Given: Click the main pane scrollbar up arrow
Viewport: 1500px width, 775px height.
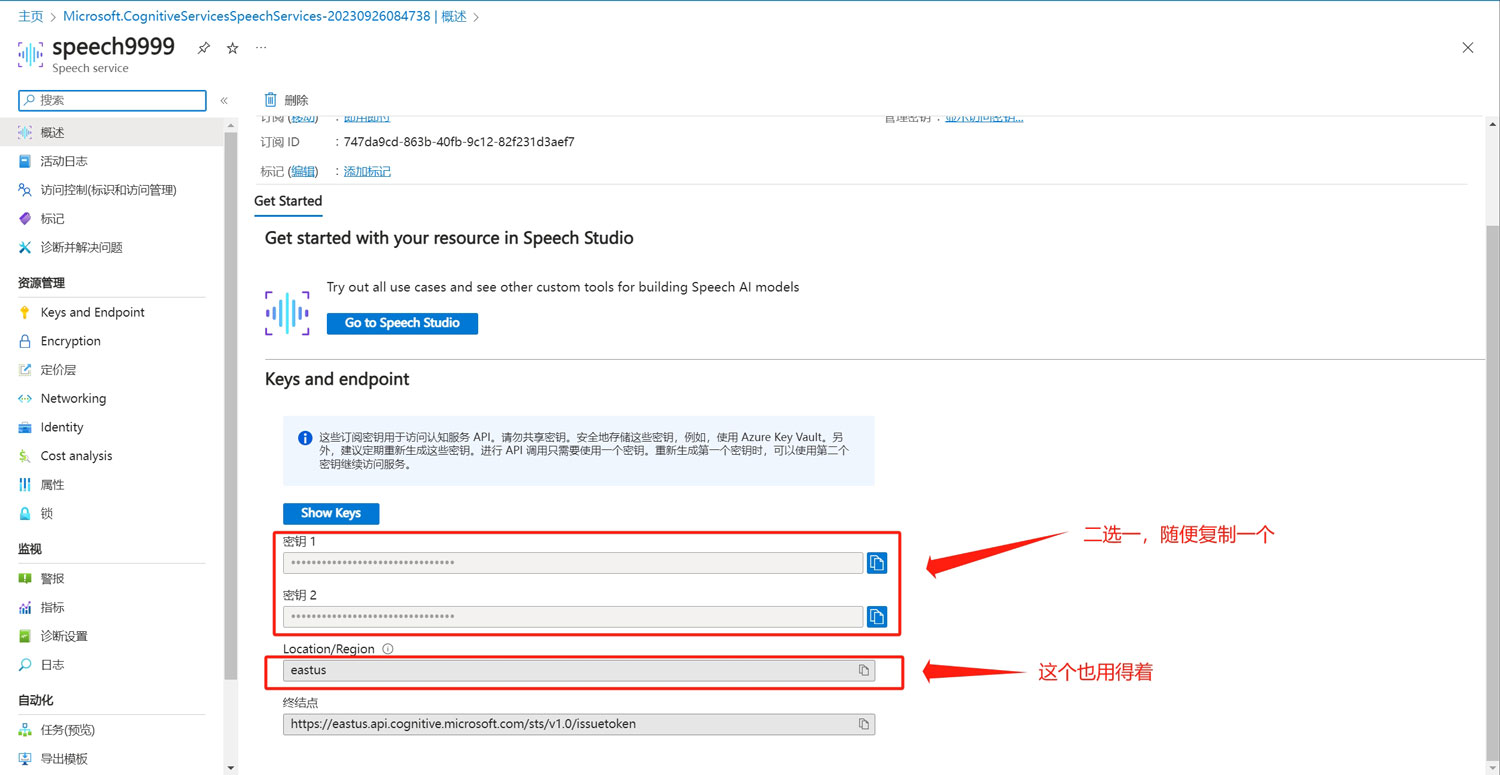Looking at the screenshot, I should [x=1493, y=125].
